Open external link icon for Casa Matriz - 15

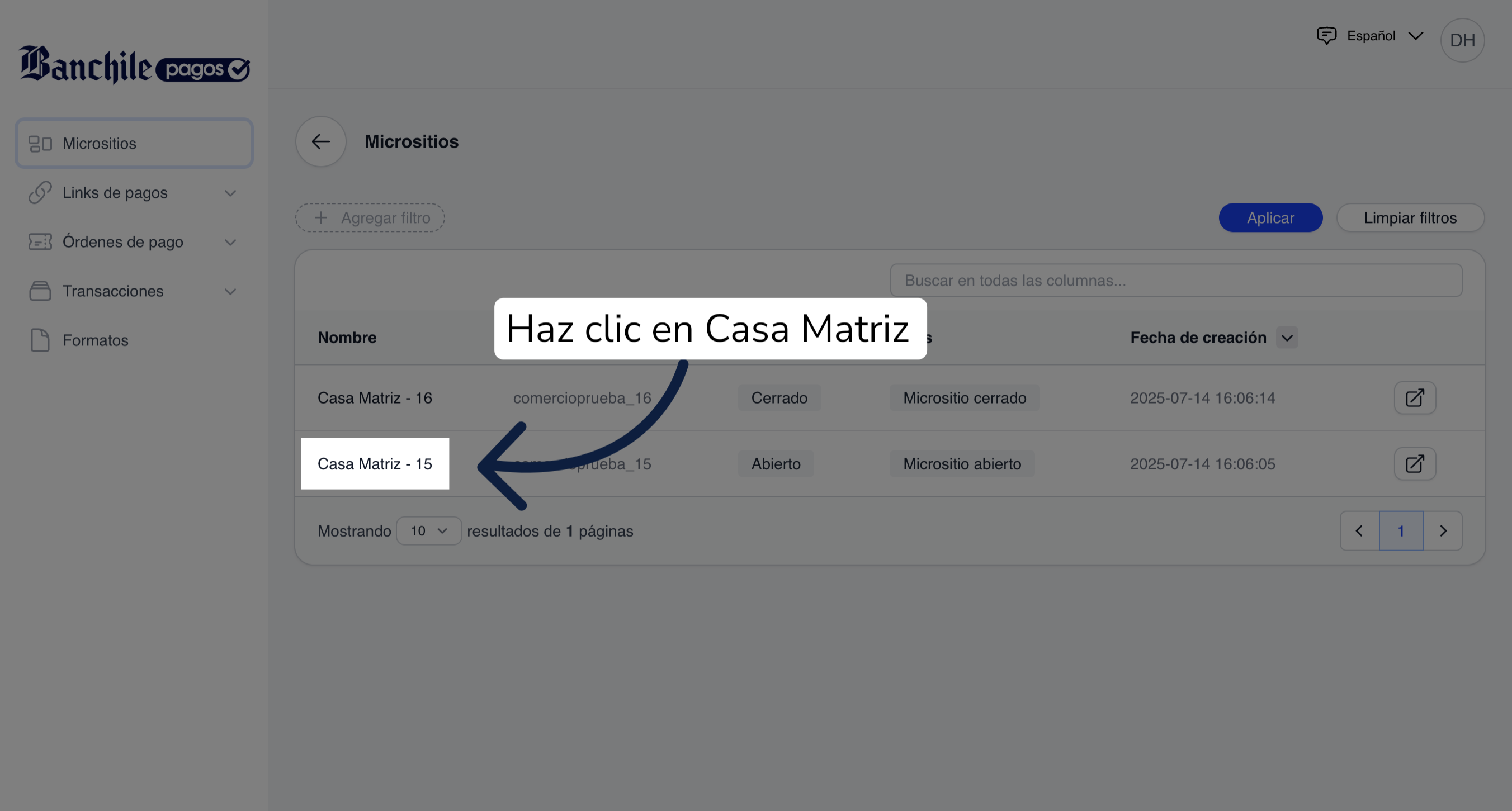(1415, 463)
